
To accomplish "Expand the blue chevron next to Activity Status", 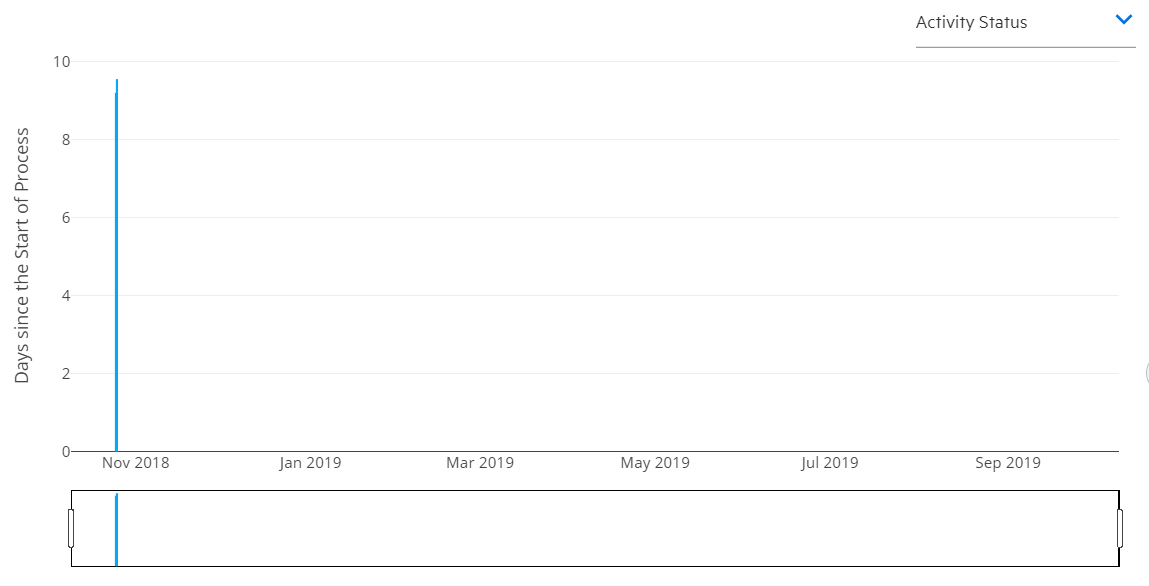I will tap(1123, 19).
